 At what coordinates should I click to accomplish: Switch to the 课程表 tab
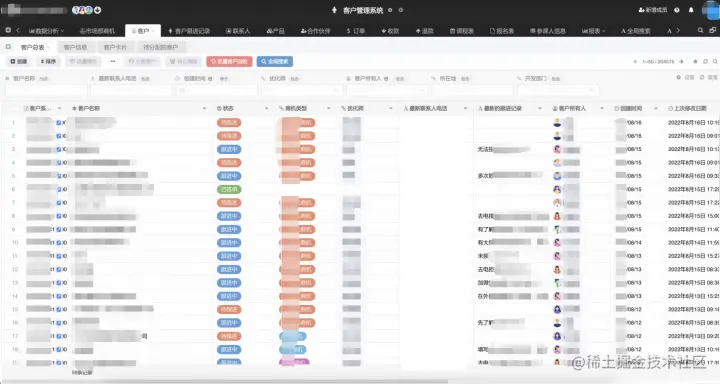[x=461, y=31]
